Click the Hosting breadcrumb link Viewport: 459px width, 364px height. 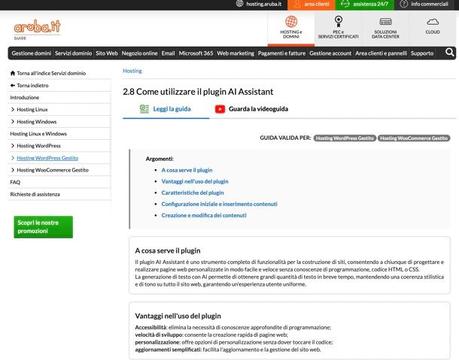coord(132,71)
